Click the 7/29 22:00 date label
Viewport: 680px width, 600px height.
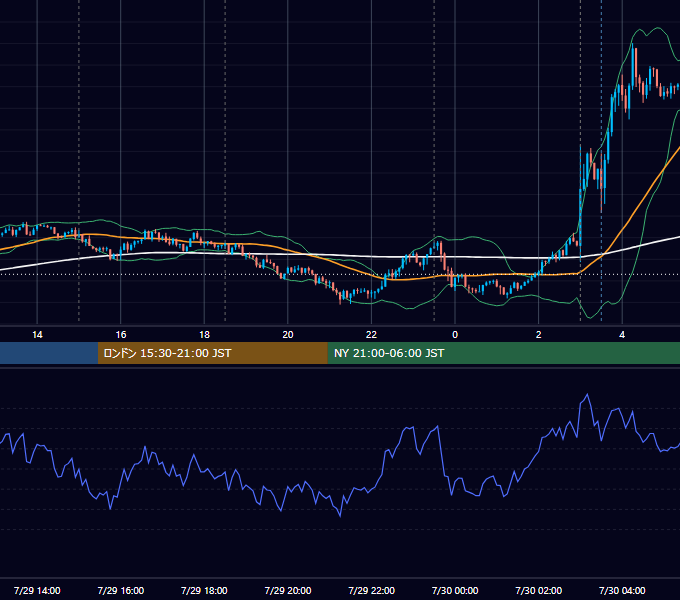[x=372, y=590]
